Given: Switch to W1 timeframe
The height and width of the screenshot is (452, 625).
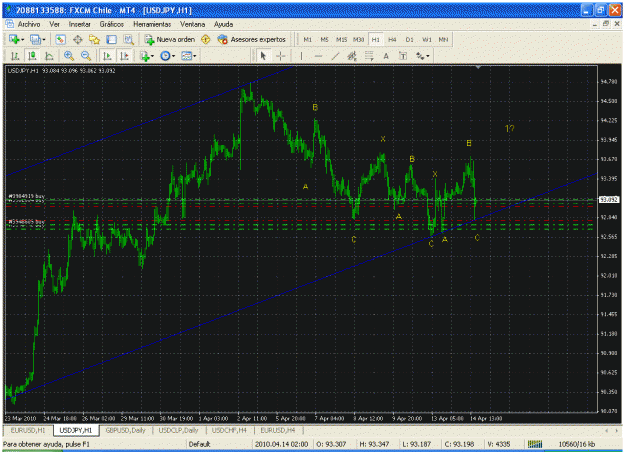Looking at the screenshot, I should [426, 39].
